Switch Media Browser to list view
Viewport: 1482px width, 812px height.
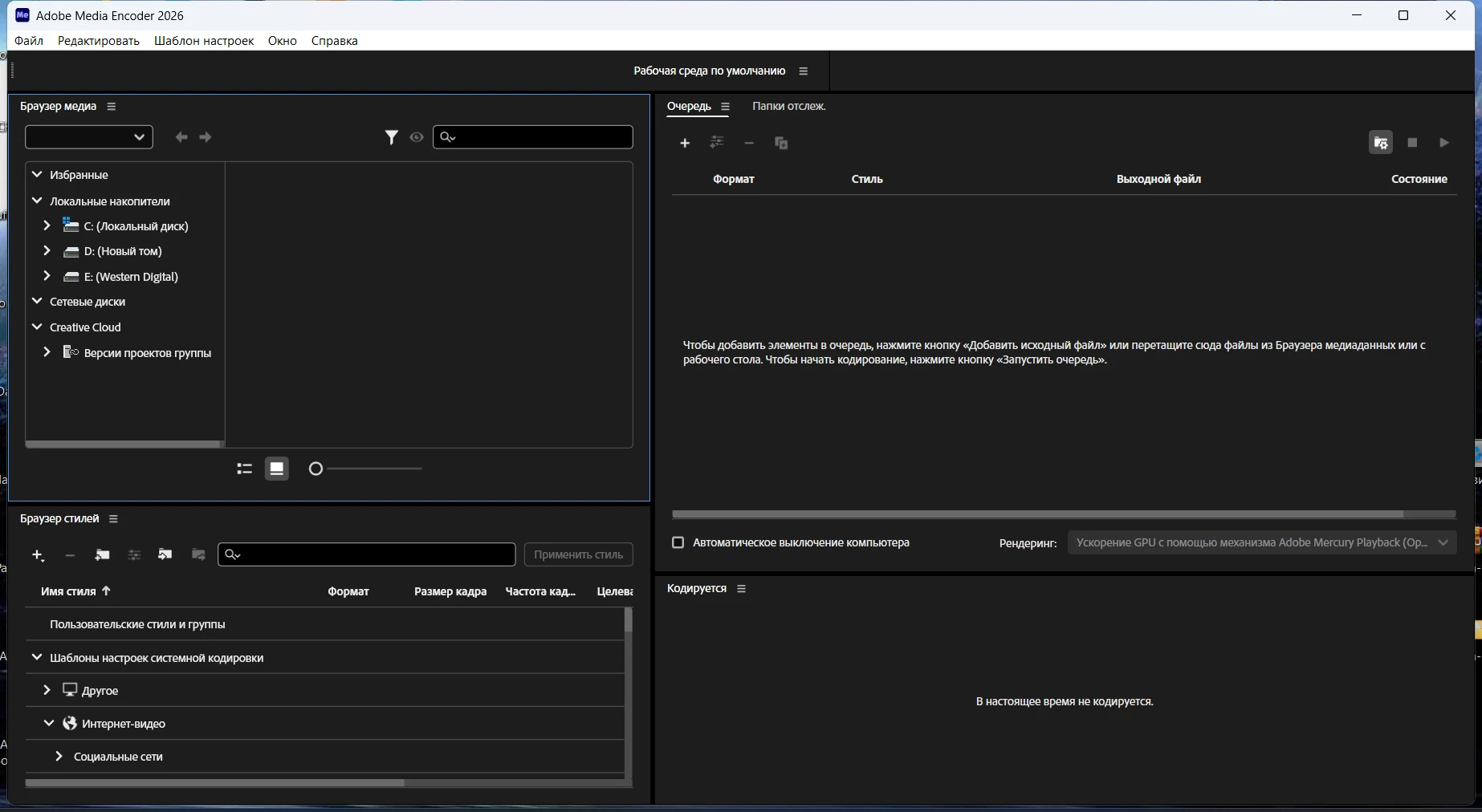coord(245,469)
